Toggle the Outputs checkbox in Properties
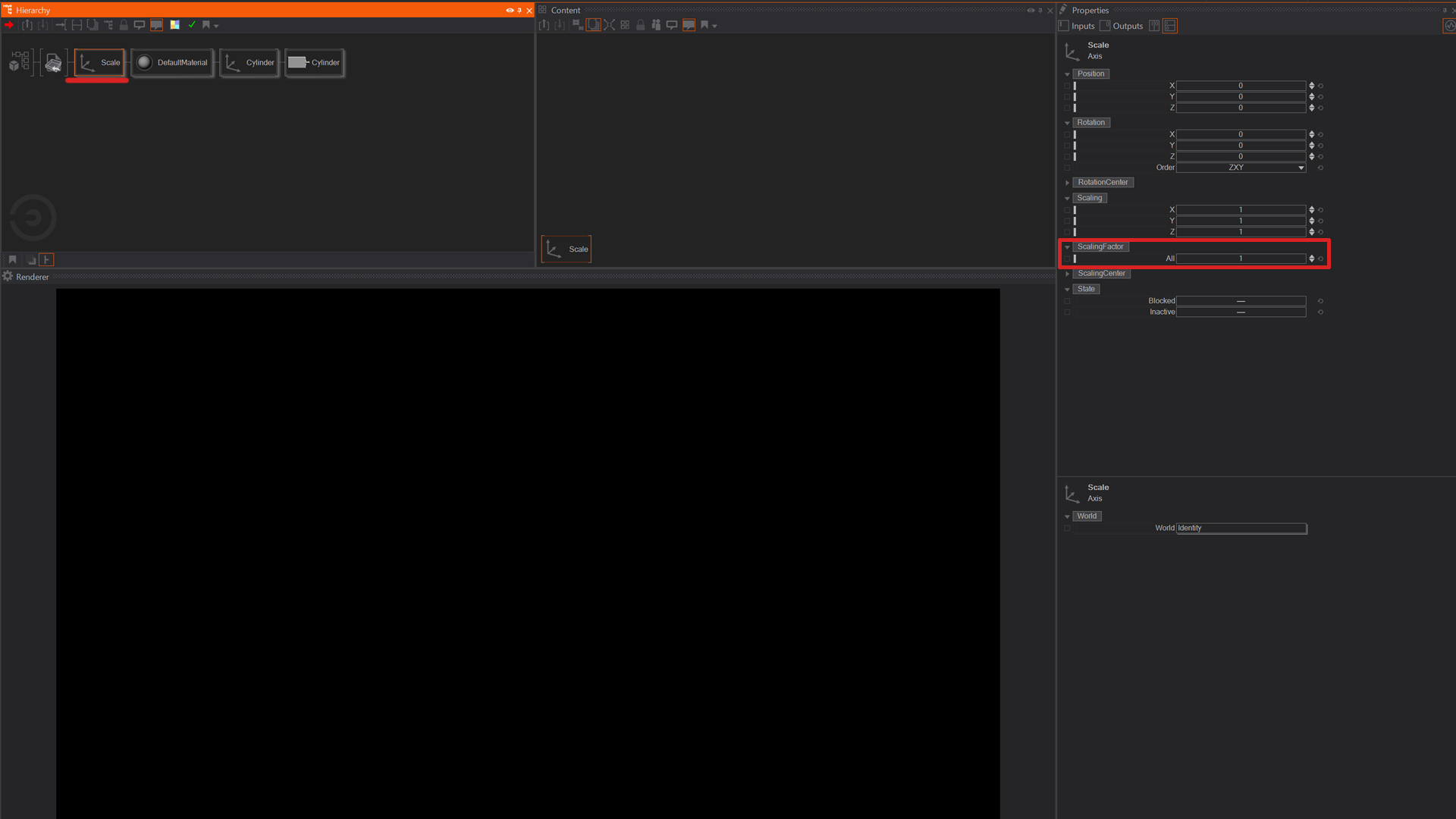The image size is (1456, 819). pos(1105,26)
